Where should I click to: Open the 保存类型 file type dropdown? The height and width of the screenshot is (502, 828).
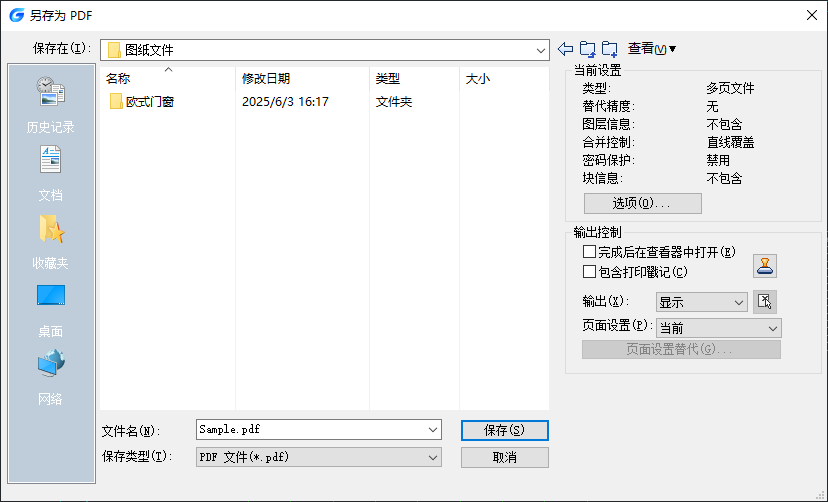[x=319, y=457]
